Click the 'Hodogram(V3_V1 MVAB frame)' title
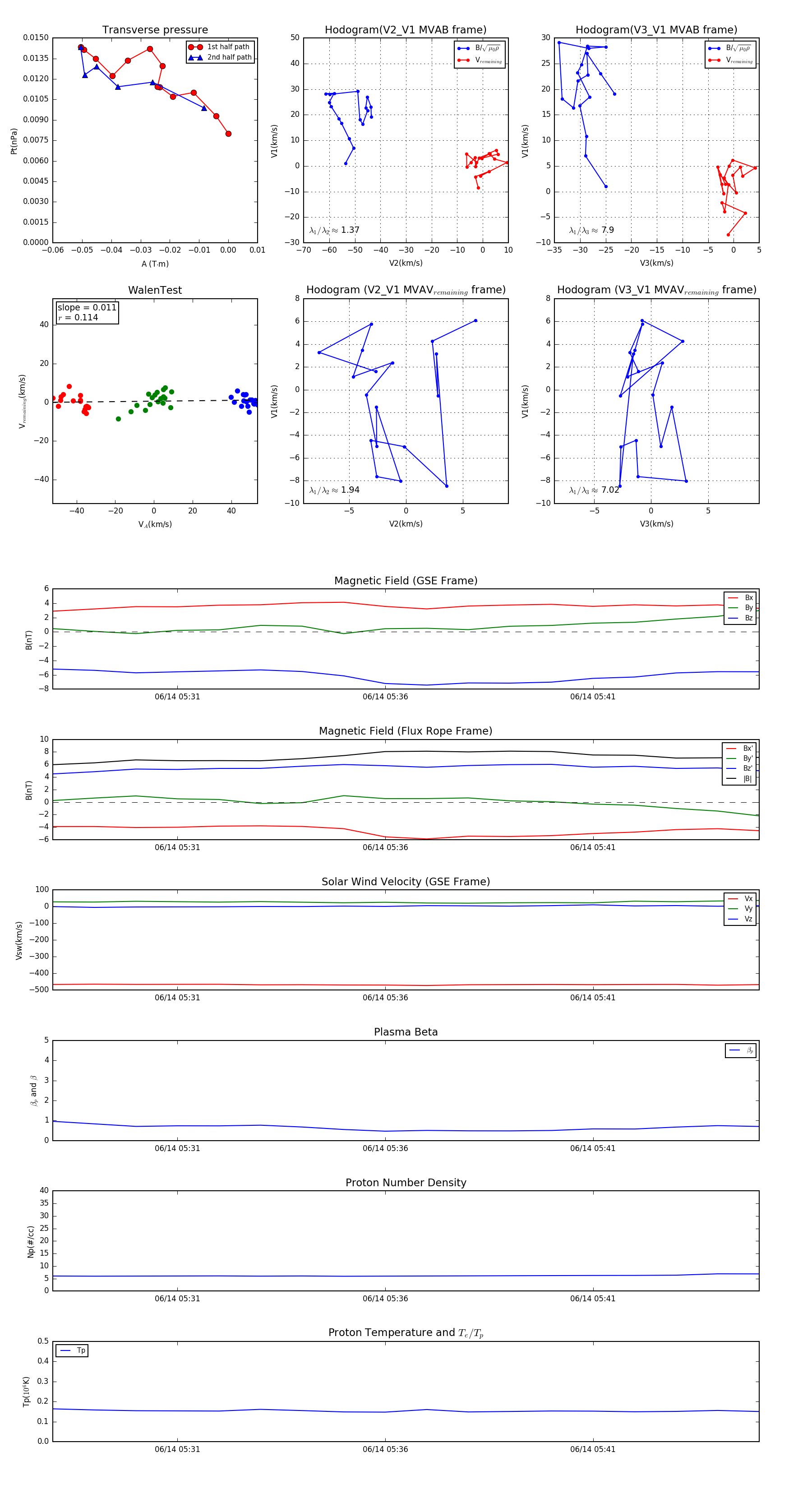 656,30
